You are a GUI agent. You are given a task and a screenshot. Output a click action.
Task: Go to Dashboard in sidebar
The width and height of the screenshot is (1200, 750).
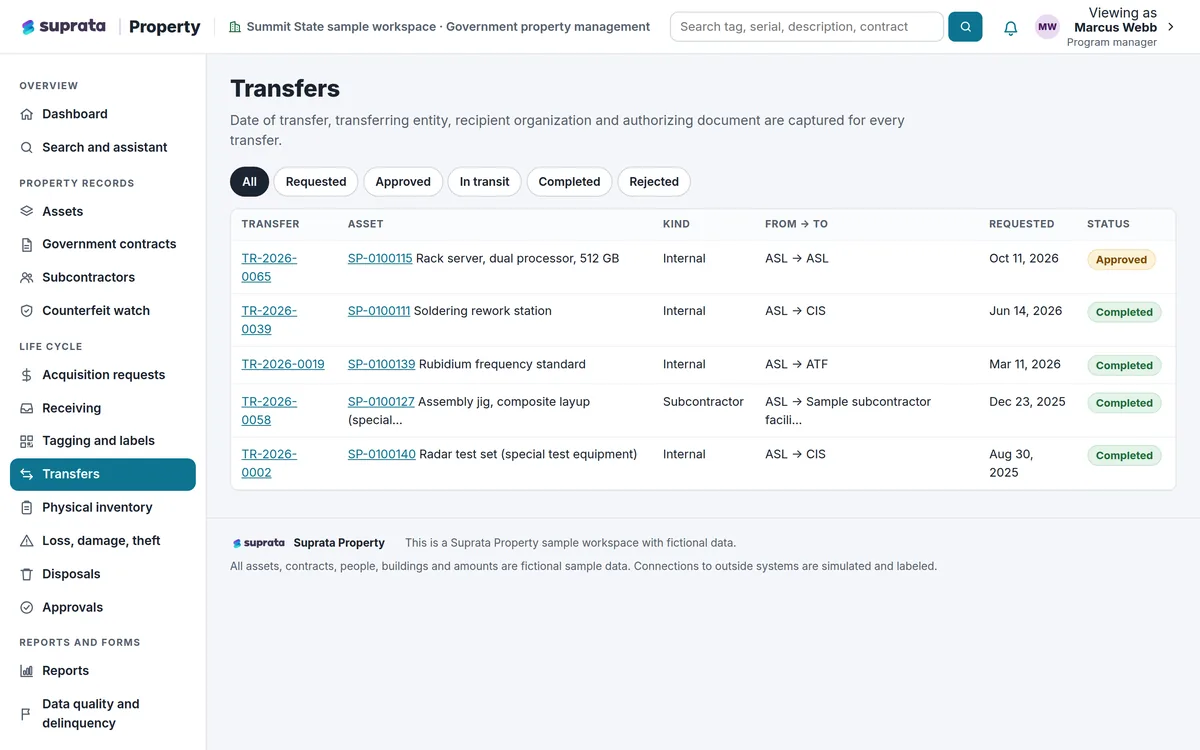point(75,114)
